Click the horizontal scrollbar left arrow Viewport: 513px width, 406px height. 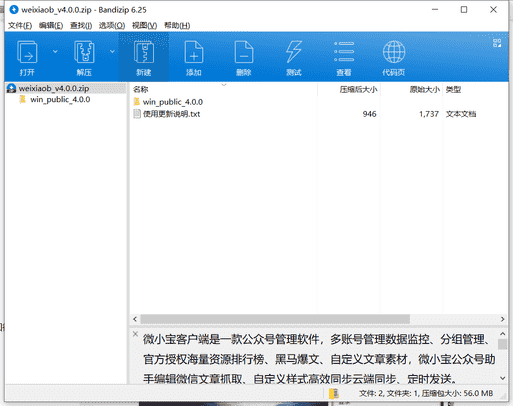point(135,319)
